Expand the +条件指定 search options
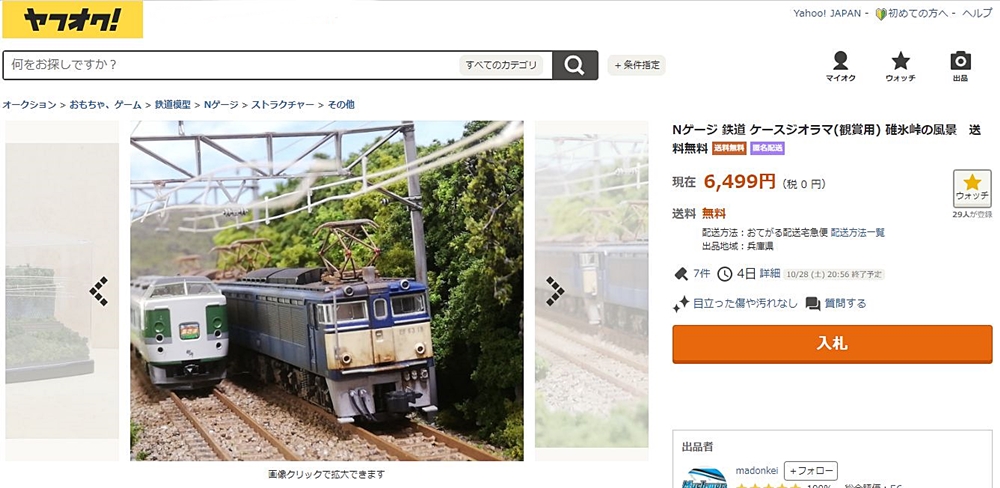This screenshot has width=1000, height=488. tap(636, 65)
